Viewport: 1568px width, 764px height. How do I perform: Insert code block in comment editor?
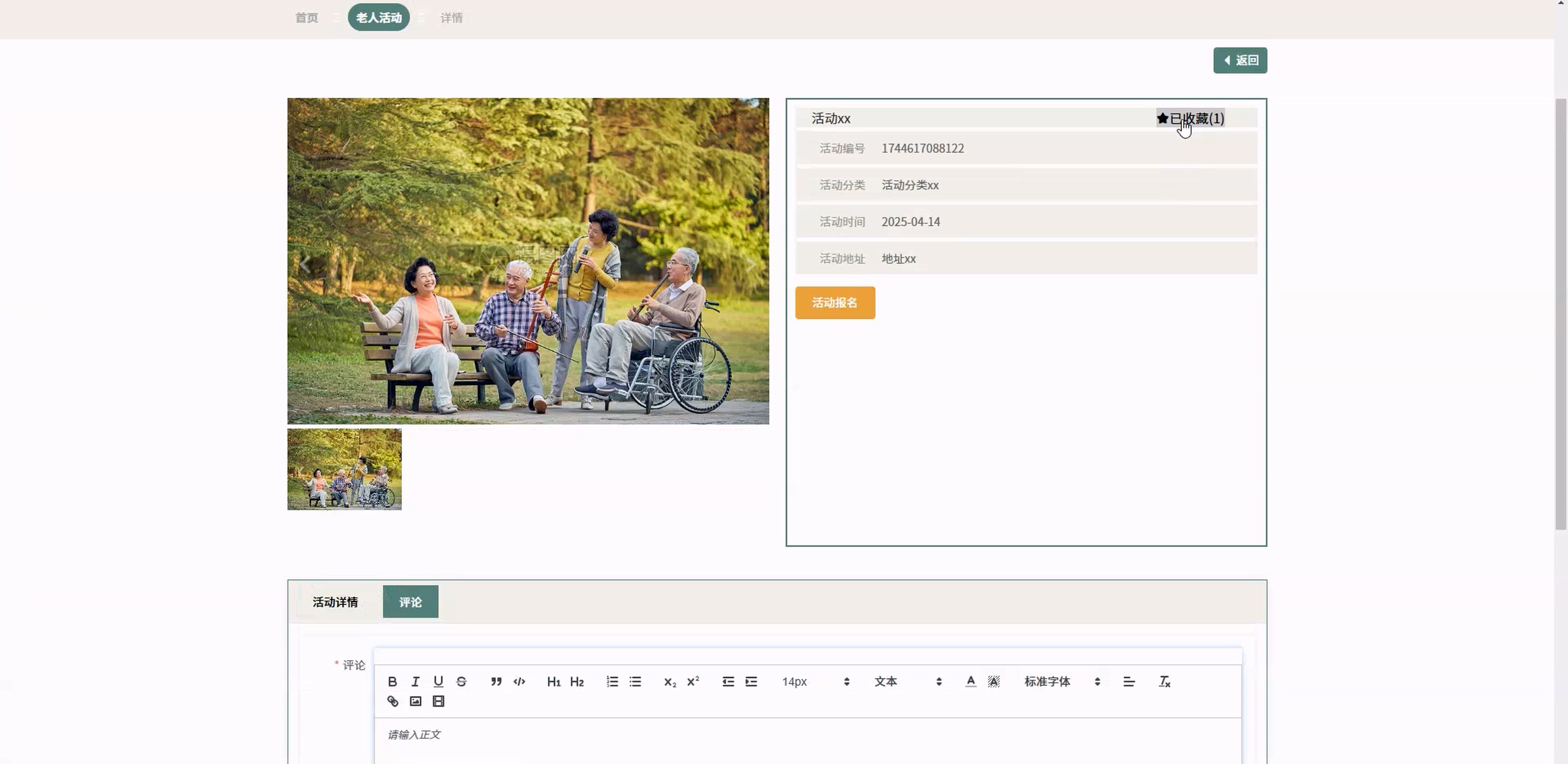click(x=519, y=682)
